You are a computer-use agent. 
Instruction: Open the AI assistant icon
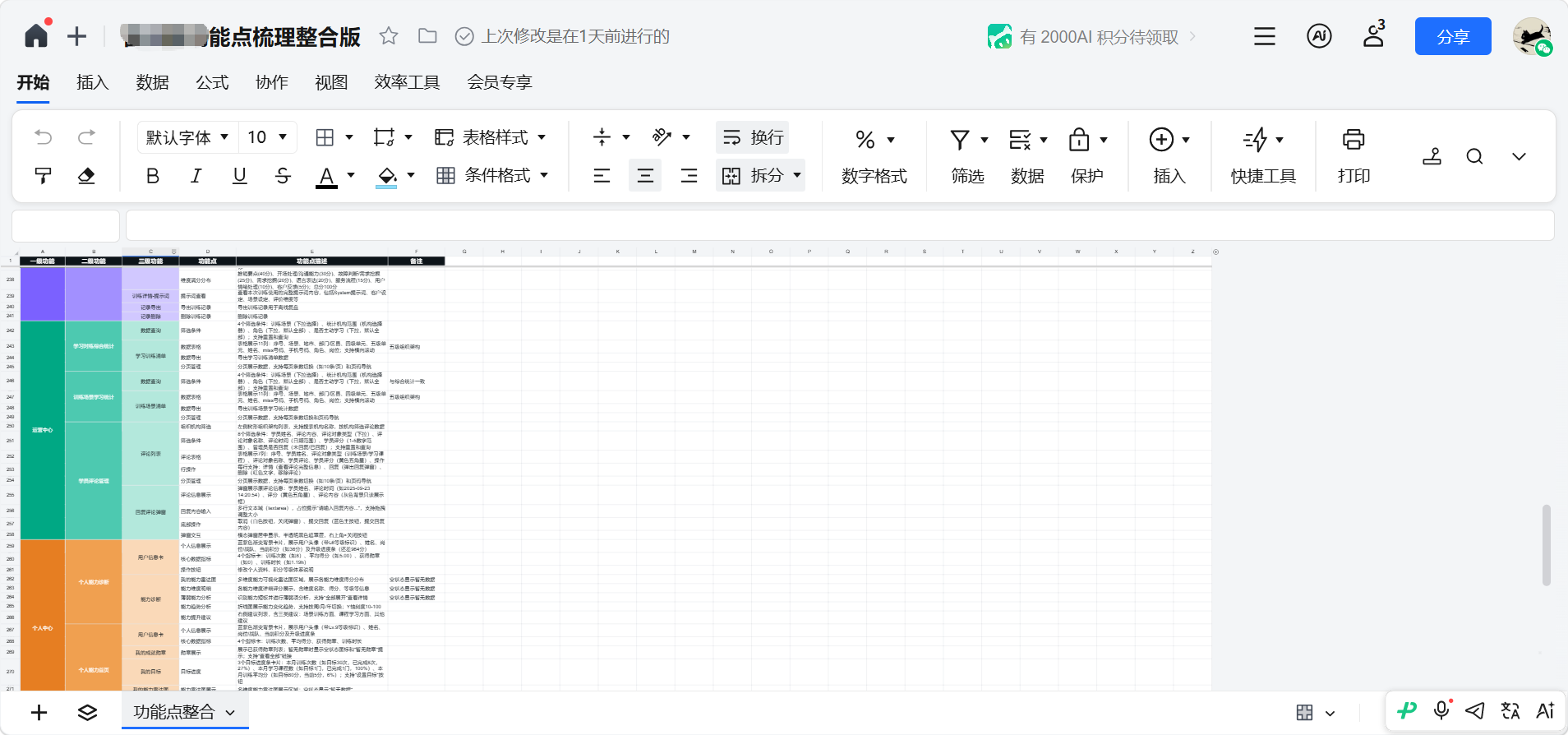click(x=1319, y=36)
